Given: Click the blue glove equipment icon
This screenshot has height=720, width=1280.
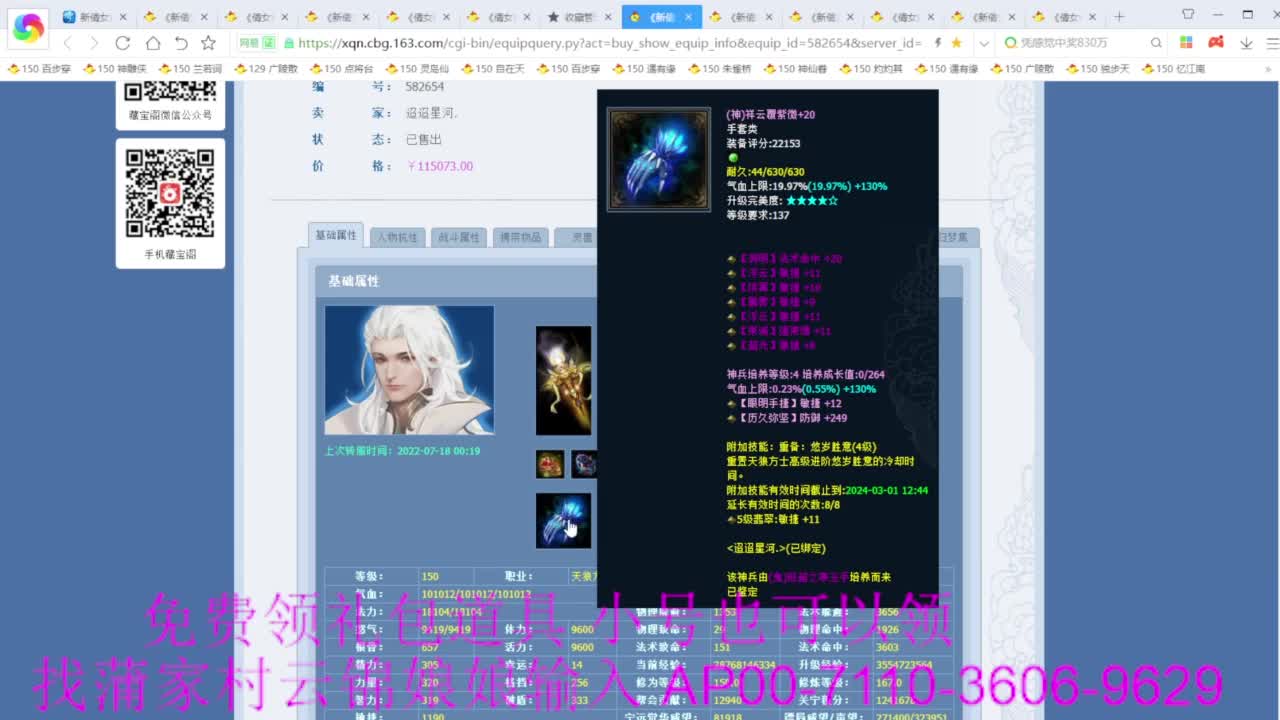Looking at the screenshot, I should click(563, 520).
